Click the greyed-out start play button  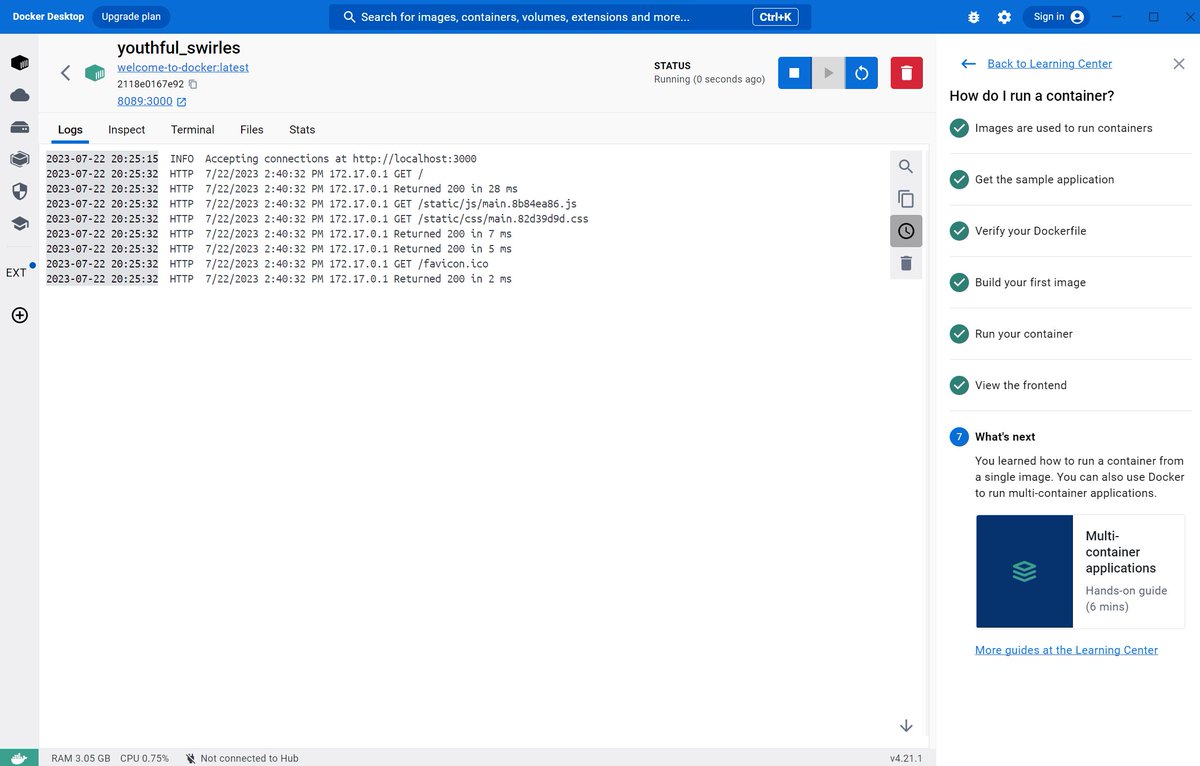click(x=827, y=72)
